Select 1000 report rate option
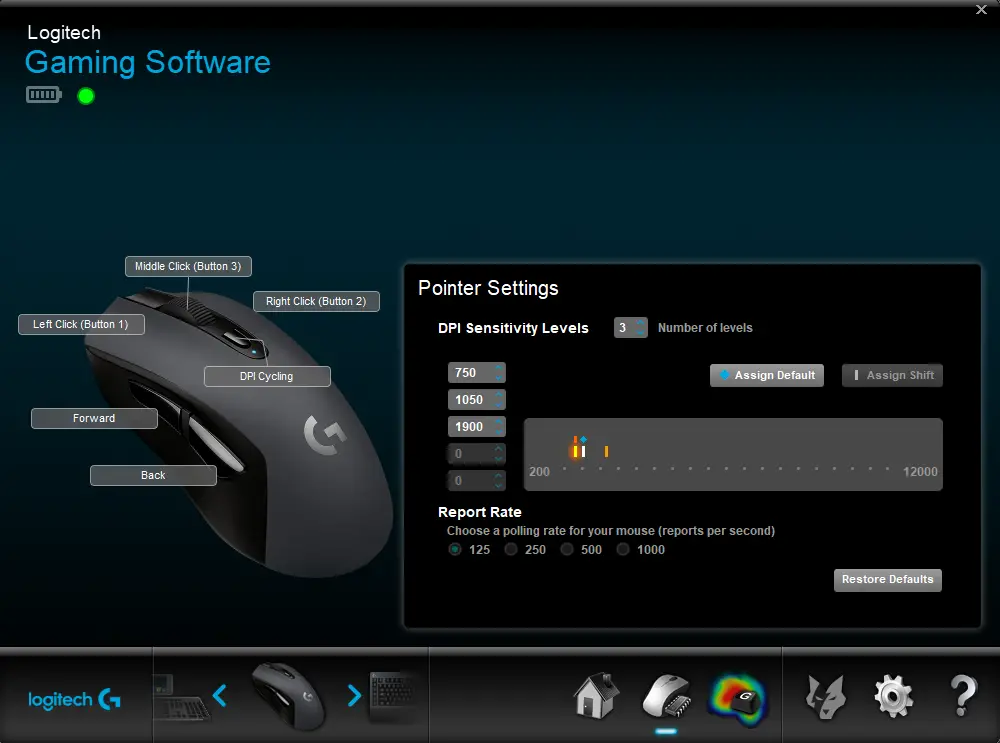 coord(623,549)
